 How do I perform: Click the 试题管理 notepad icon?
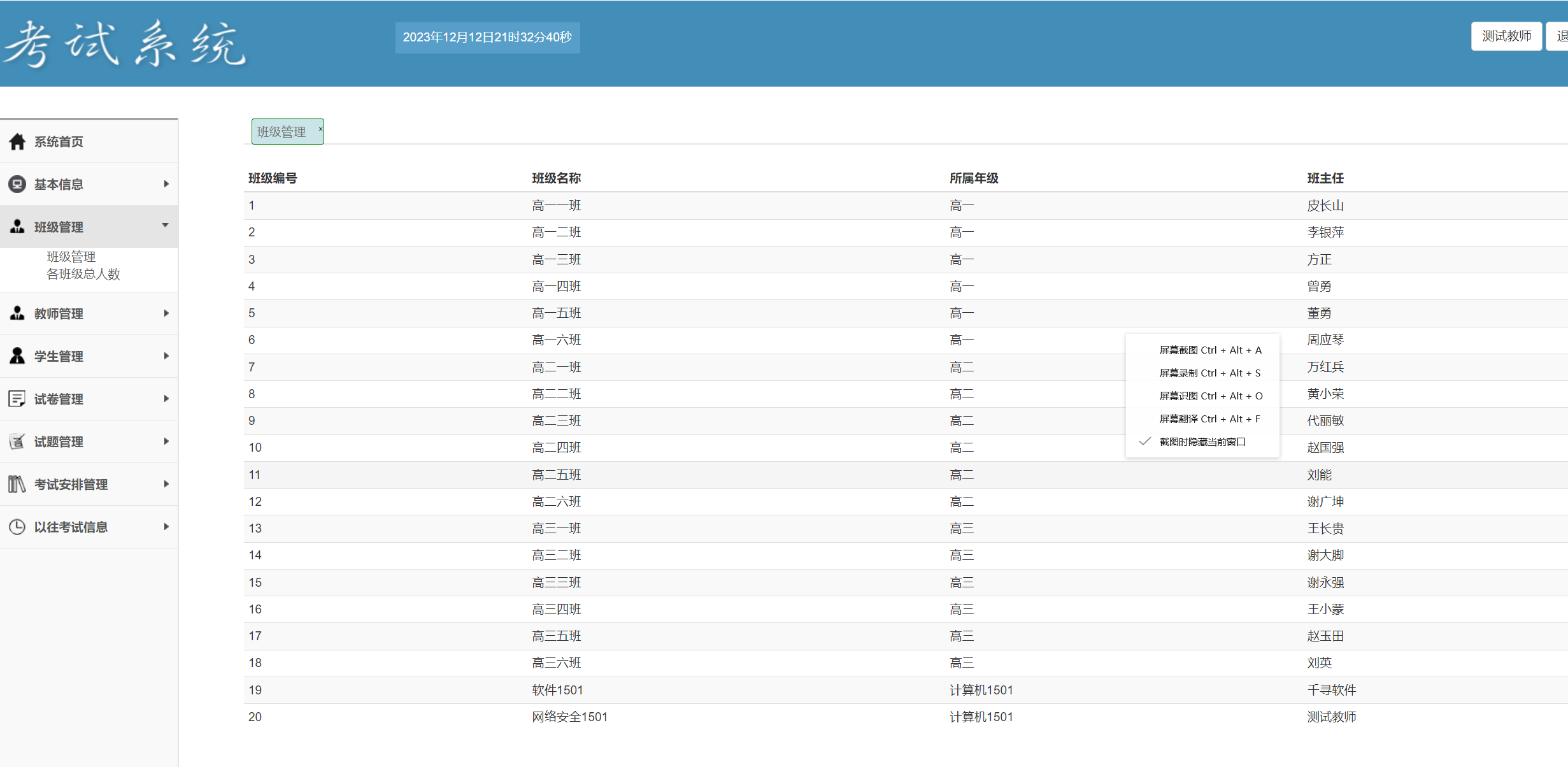click(x=17, y=441)
